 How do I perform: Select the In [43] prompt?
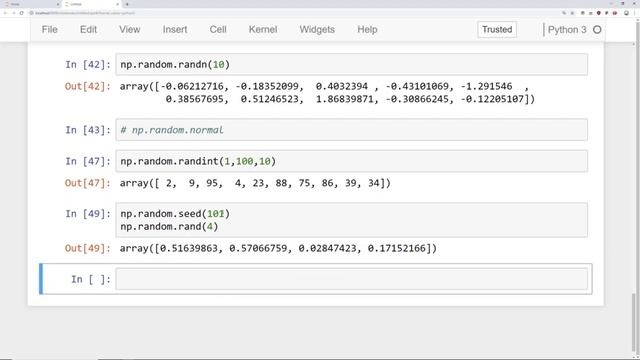(x=88, y=130)
